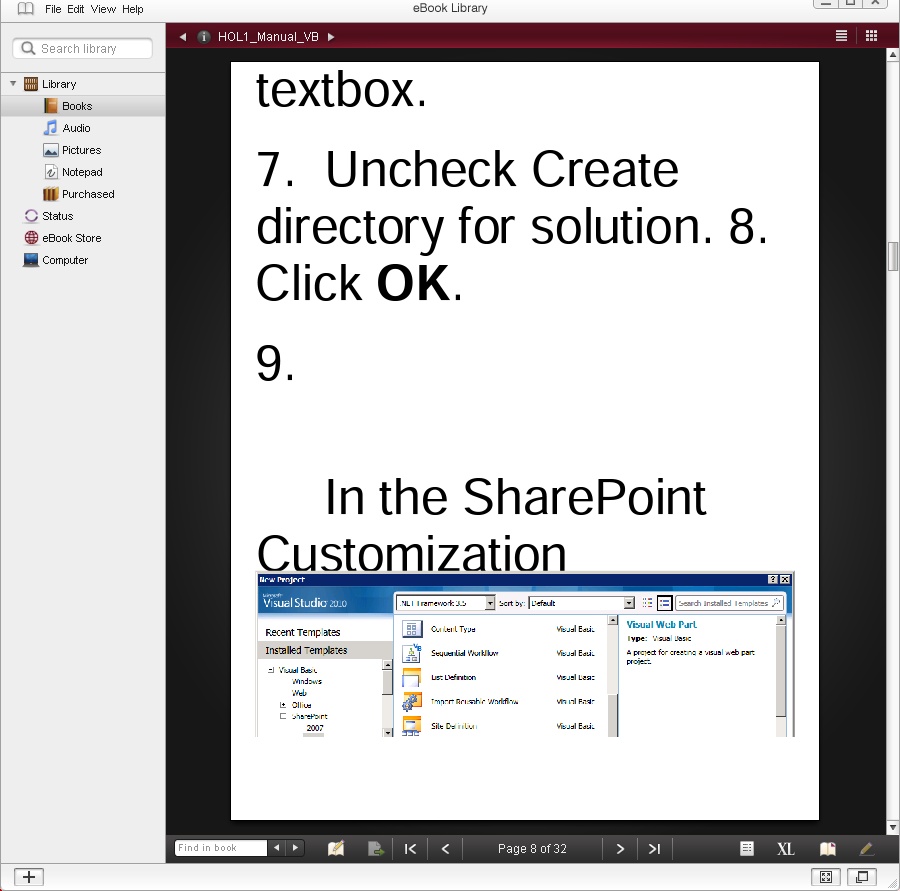Open the Help menu

[133, 9]
